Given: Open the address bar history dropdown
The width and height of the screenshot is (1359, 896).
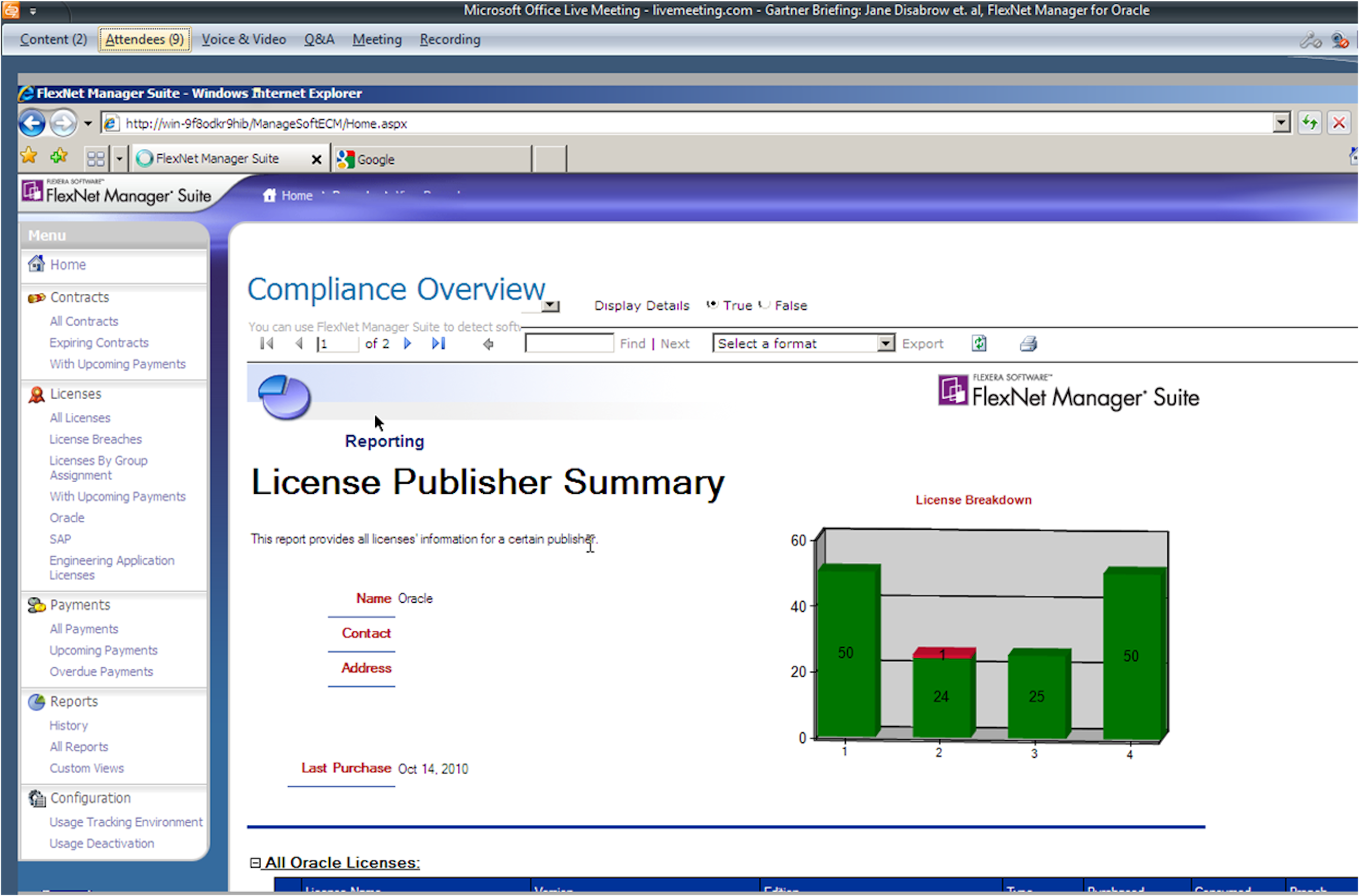Looking at the screenshot, I should (1281, 123).
